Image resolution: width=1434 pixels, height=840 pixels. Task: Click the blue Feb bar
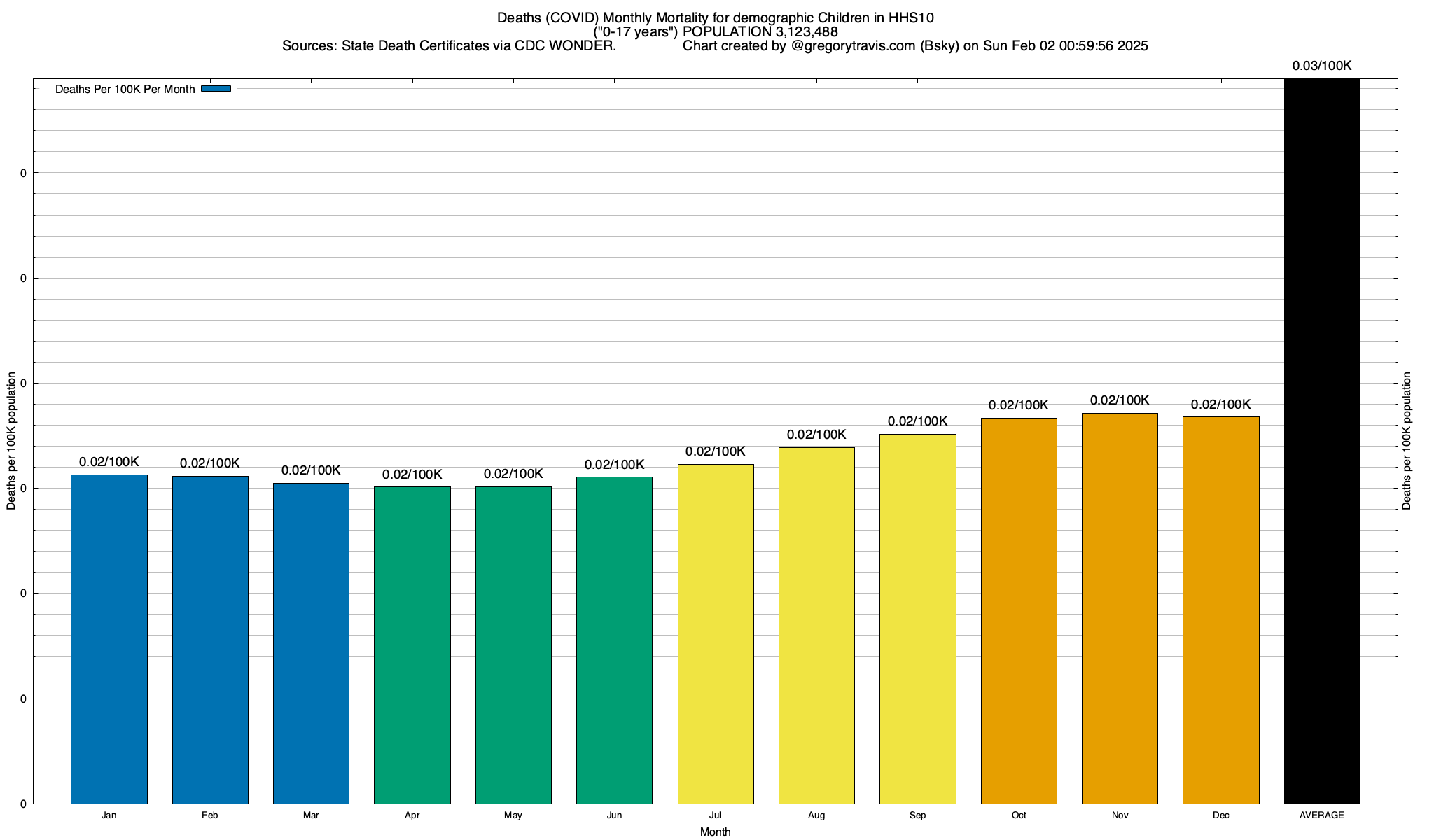click(x=210, y=639)
